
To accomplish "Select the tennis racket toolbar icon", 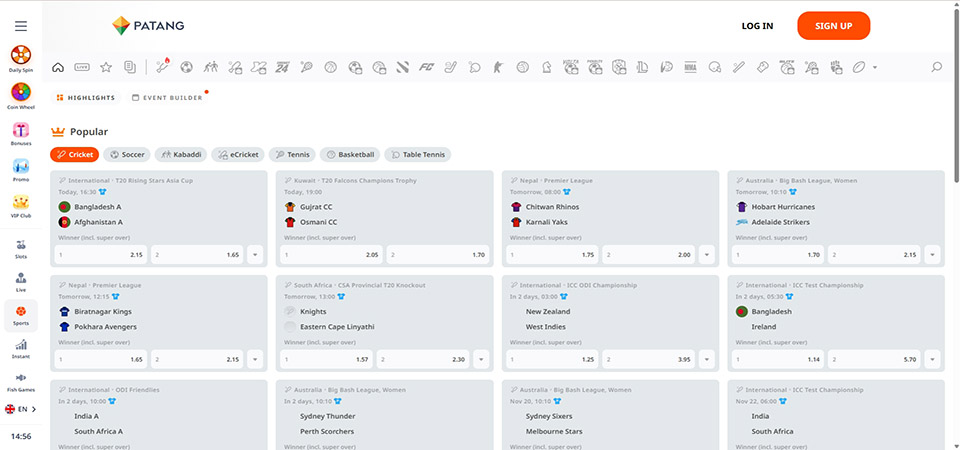I will pos(307,67).
